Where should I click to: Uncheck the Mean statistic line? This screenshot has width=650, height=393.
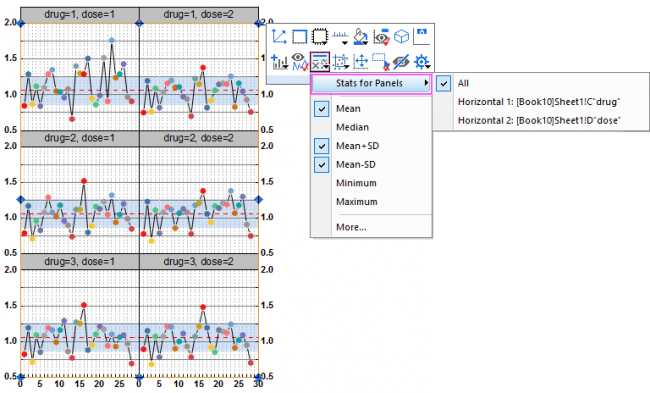(322, 109)
